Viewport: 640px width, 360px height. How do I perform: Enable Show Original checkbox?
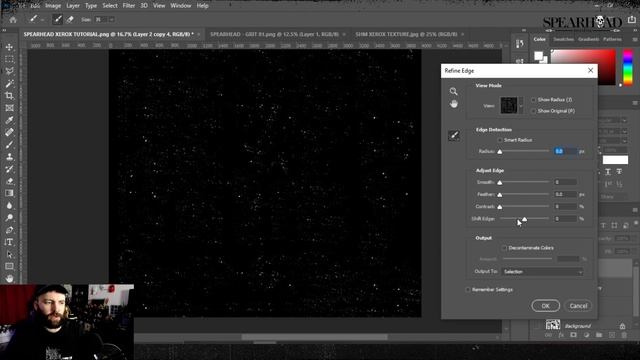533,111
